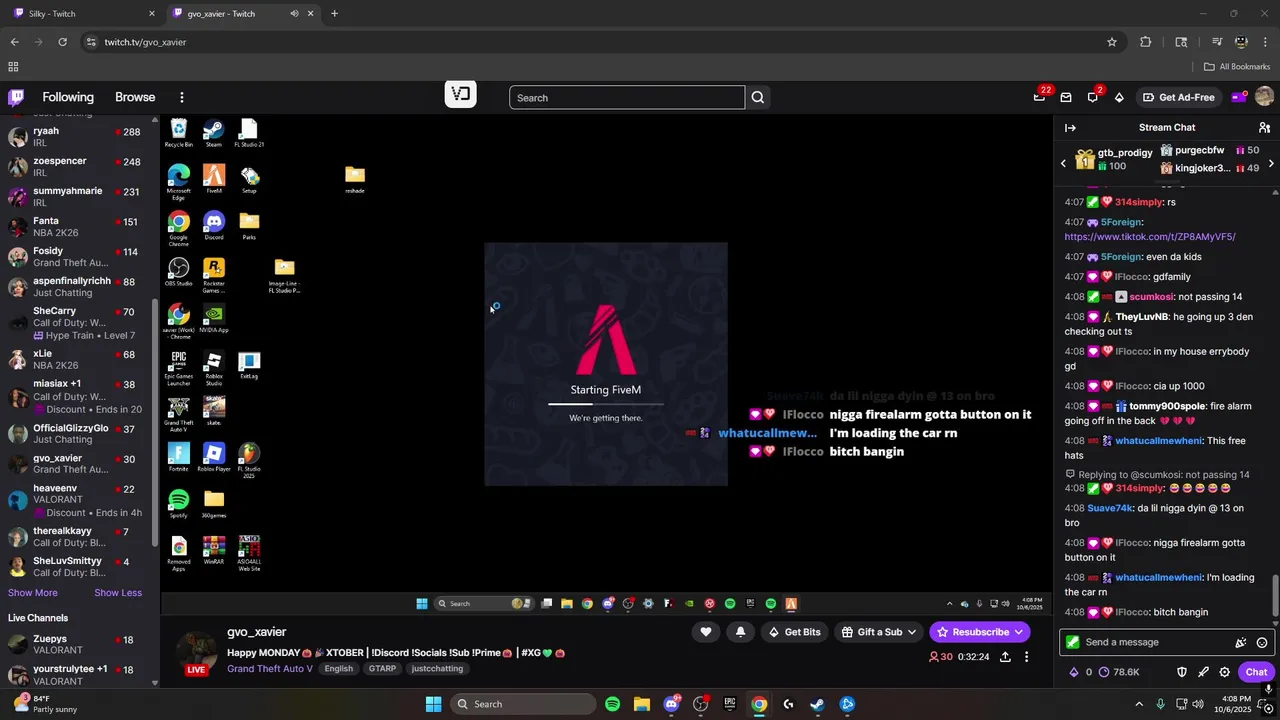
Task: Open the 5Foreign TikTok link in chat
Action: coord(1150,237)
